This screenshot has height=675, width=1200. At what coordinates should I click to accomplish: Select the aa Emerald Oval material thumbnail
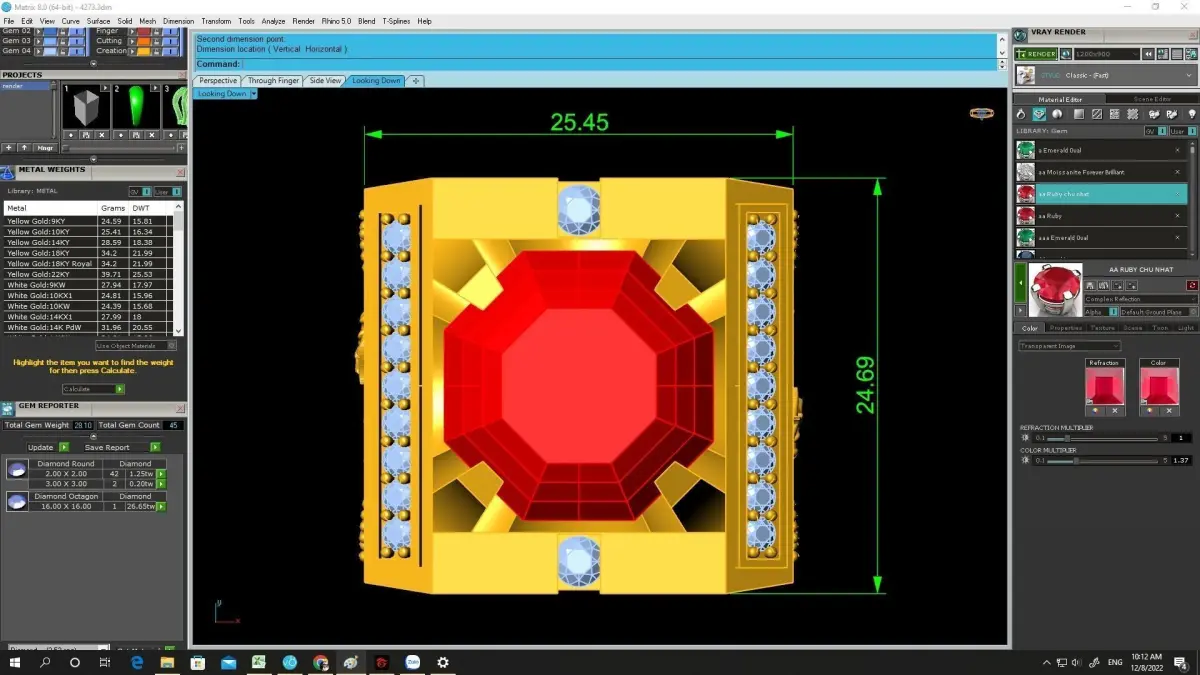[1026, 150]
